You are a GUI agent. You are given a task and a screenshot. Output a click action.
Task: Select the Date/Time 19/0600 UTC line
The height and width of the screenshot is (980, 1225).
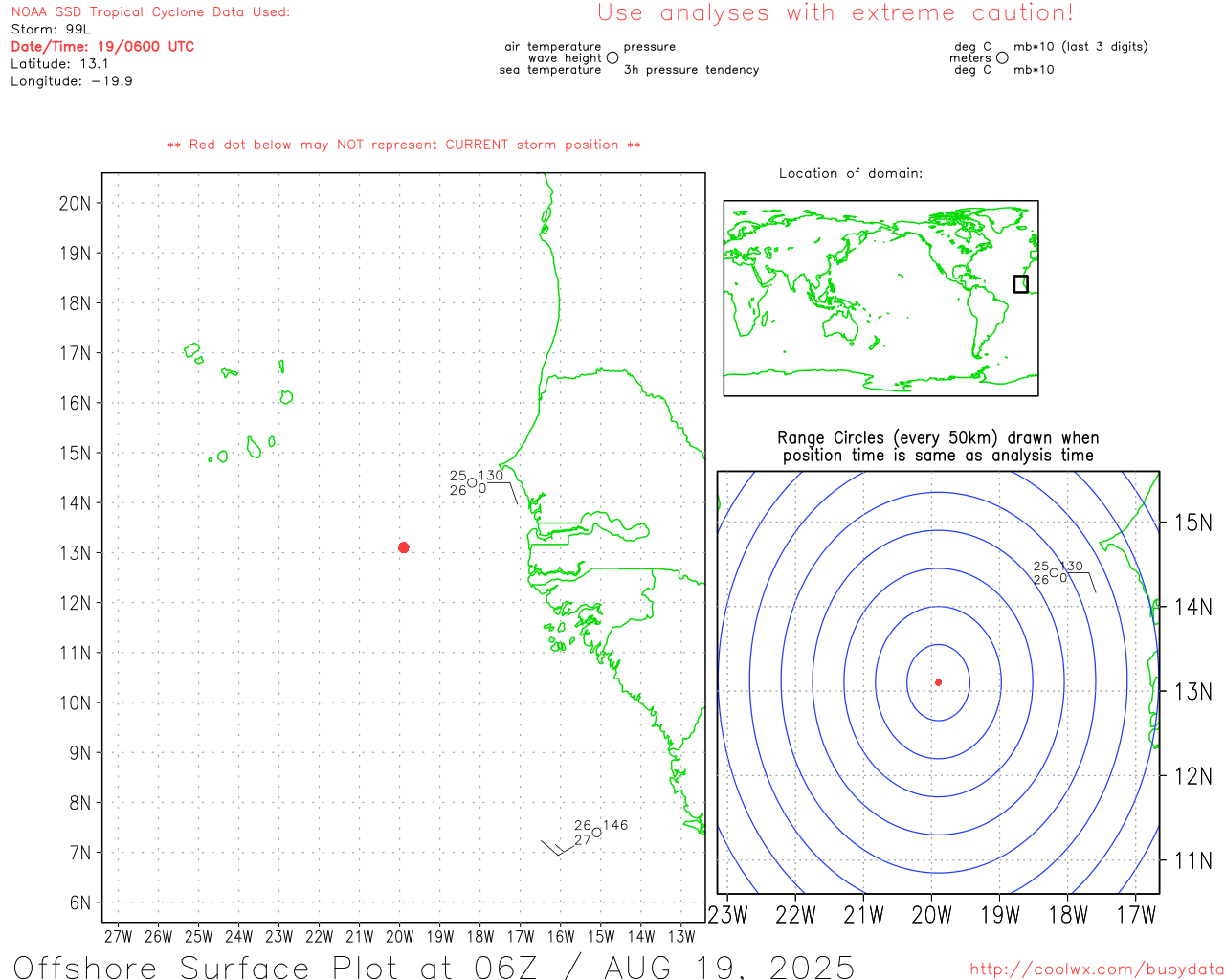102,47
